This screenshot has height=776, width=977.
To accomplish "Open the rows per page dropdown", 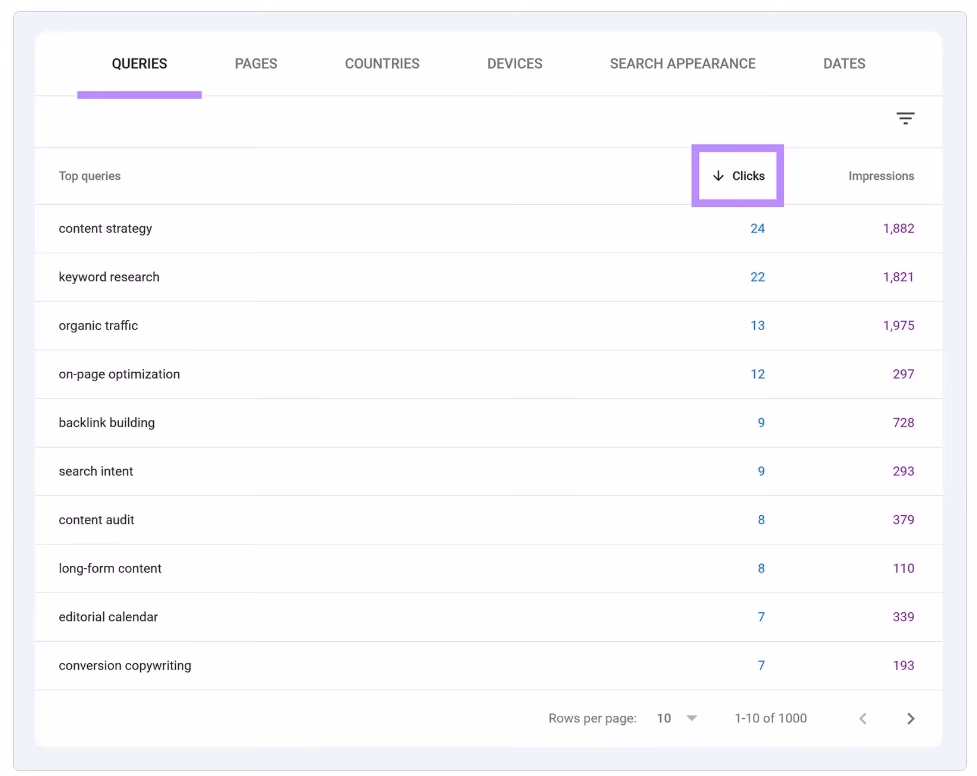I will tap(677, 719).
